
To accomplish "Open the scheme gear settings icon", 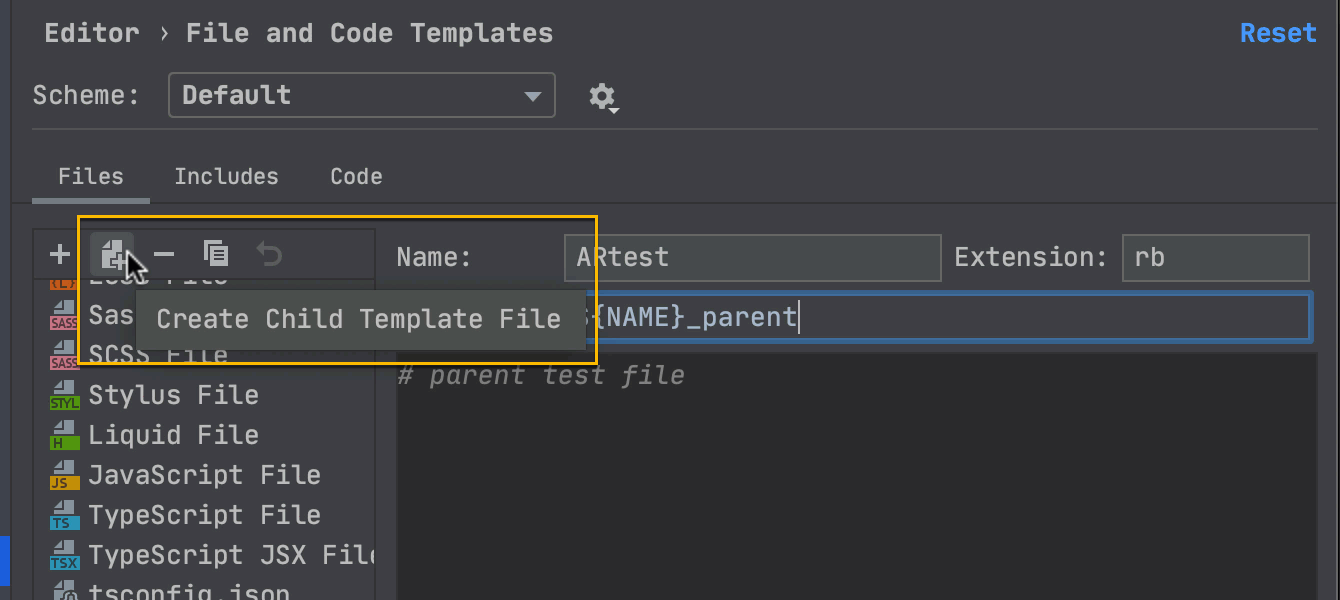I will [x=603, y=97].
